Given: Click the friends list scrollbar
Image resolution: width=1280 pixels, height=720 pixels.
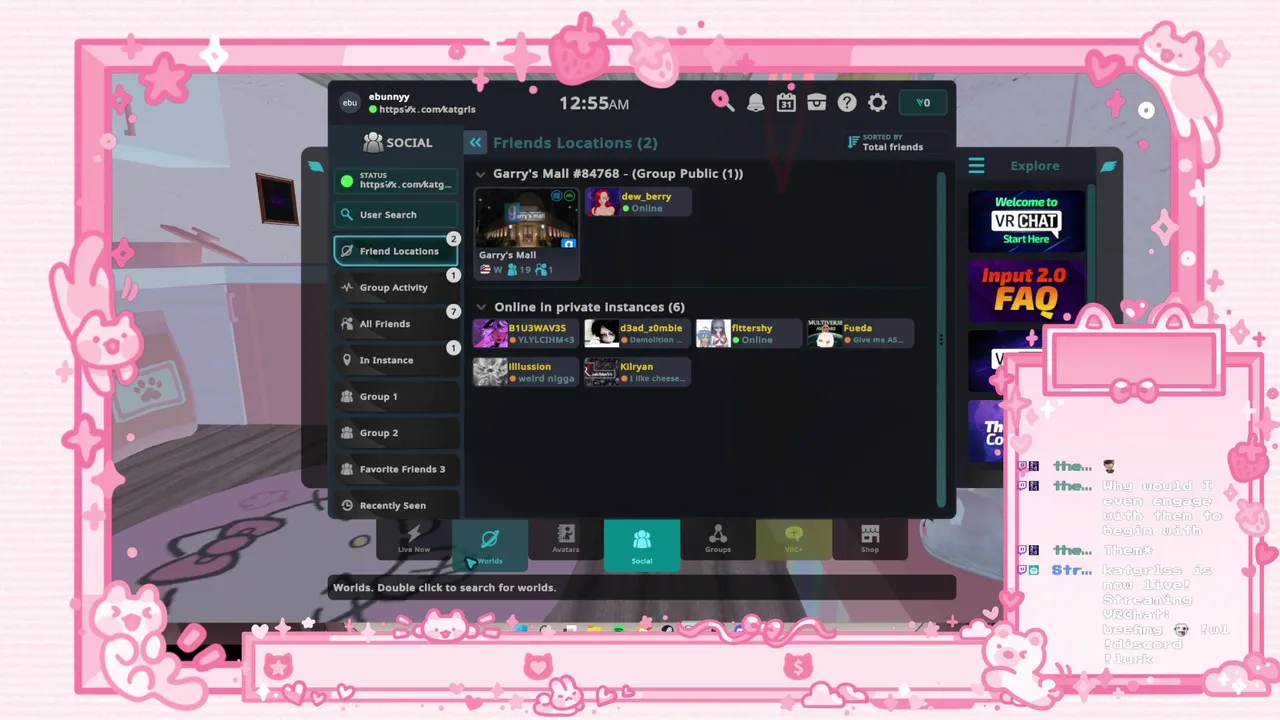Looking at the screenshot, I should point(941,340).
